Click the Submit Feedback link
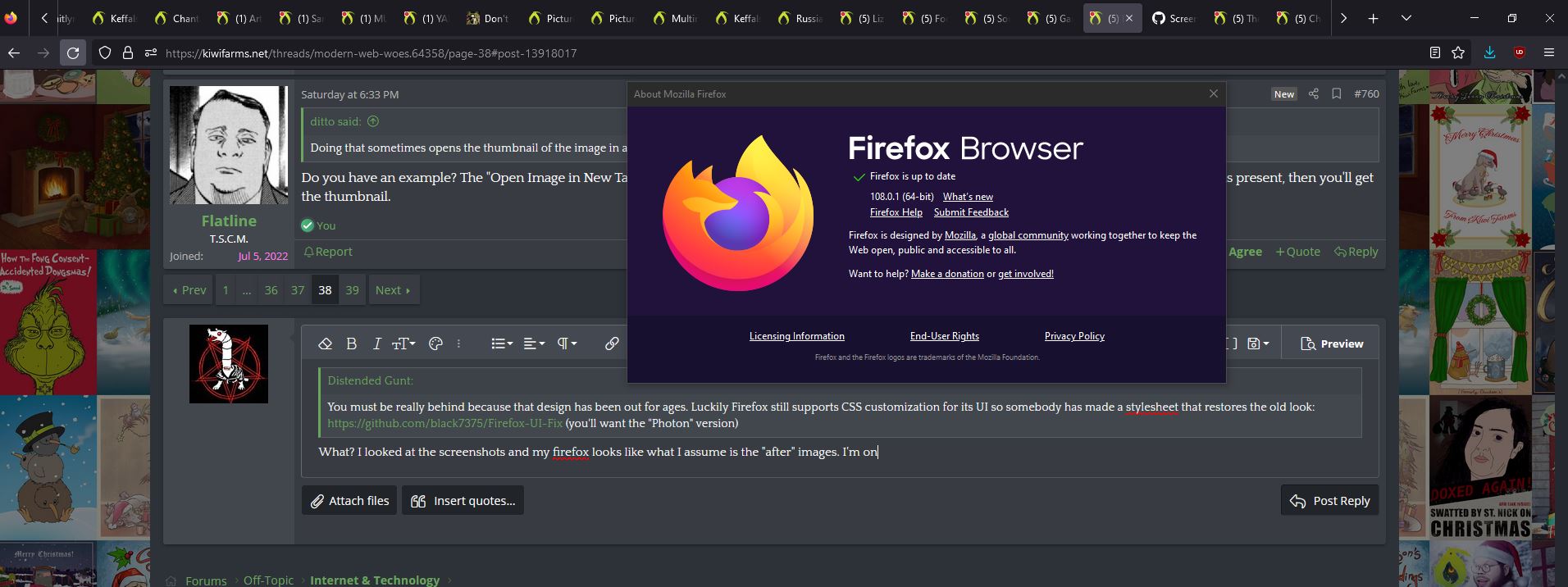The height and width of the screenshot is (587, 1568). (971, 212)
